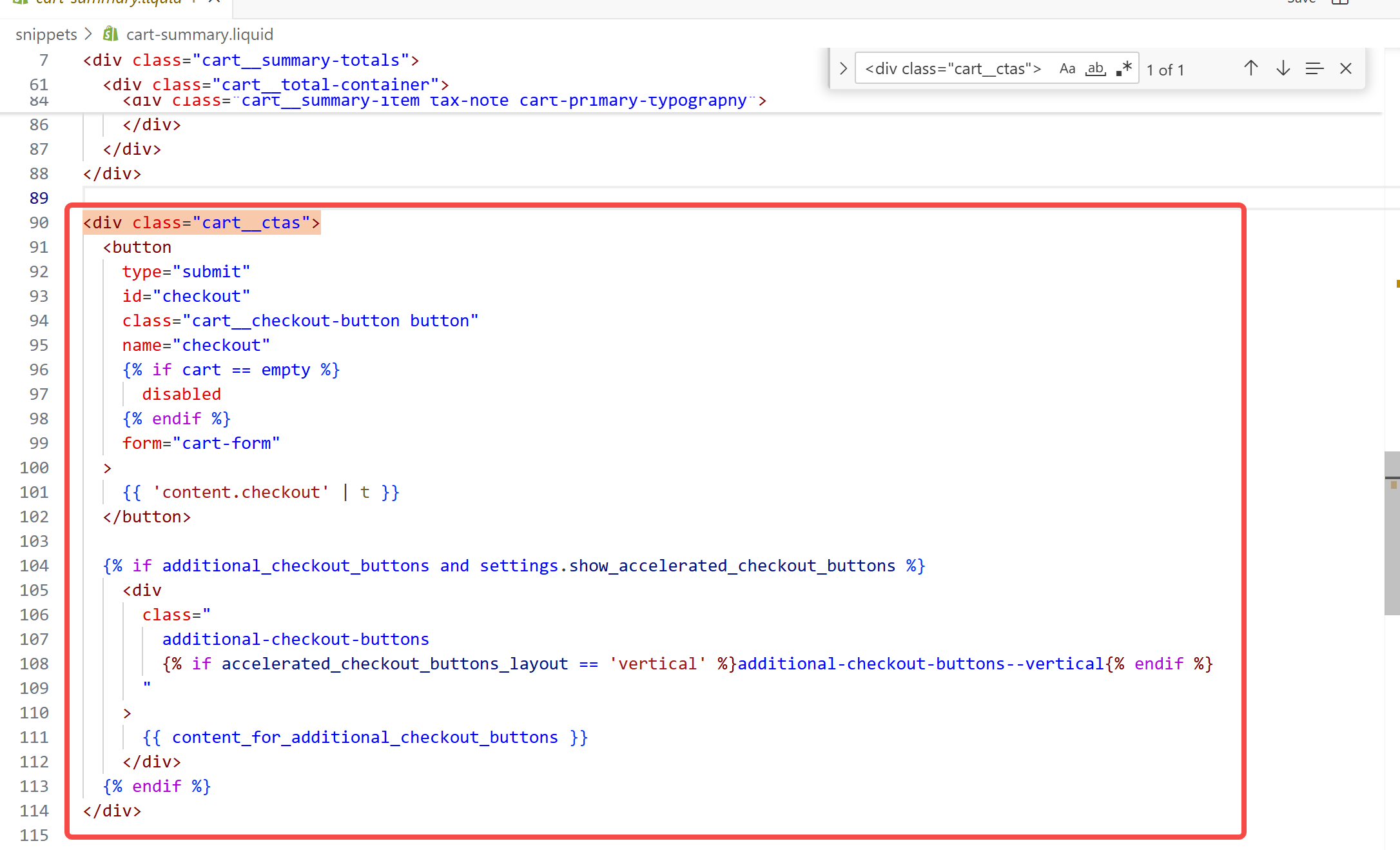Viewport: 1400px width, 850px height.
Task: Click the vertical scrollbar thumb
Action: (1392, 533)
